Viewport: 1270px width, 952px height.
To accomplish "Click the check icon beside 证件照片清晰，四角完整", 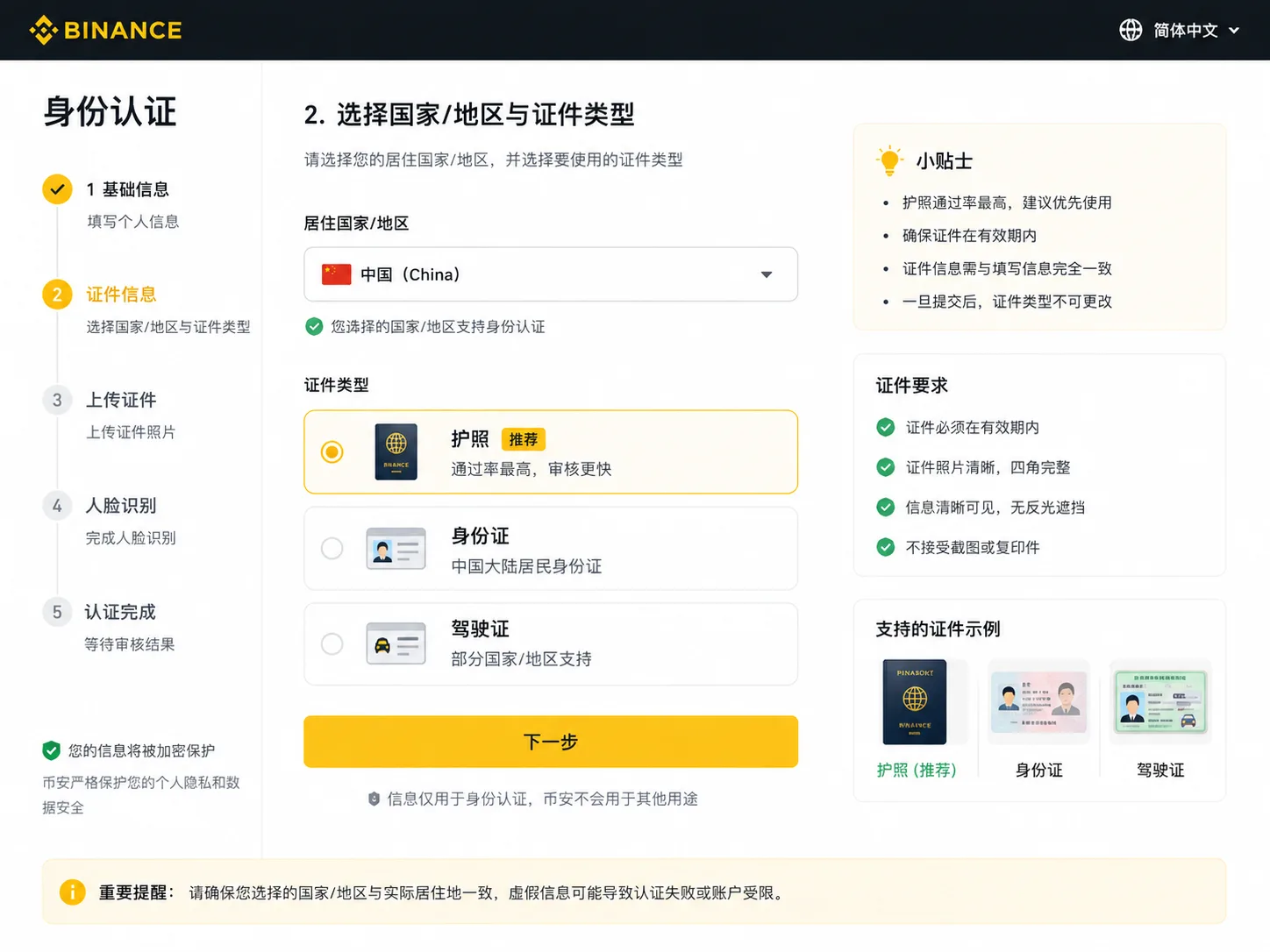I will pos(886,467).
